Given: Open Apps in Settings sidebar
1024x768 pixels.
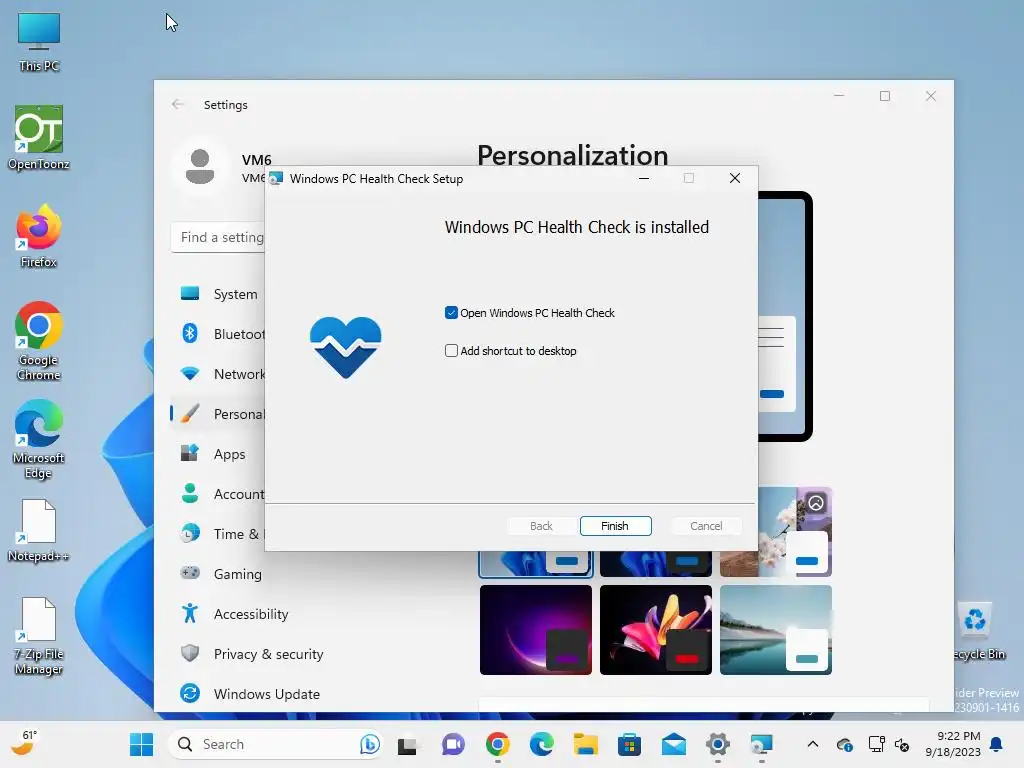Looking at the screenshot, I should (218, 454).
